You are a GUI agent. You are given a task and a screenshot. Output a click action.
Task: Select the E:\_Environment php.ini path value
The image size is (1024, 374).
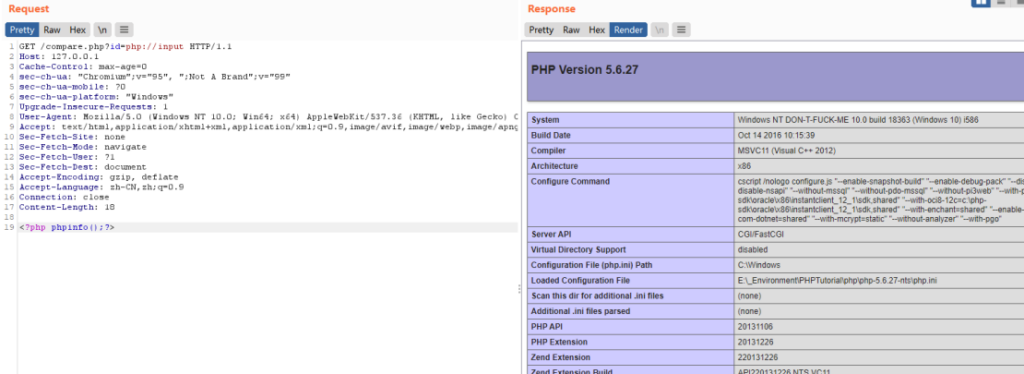[x=879, y=281]
